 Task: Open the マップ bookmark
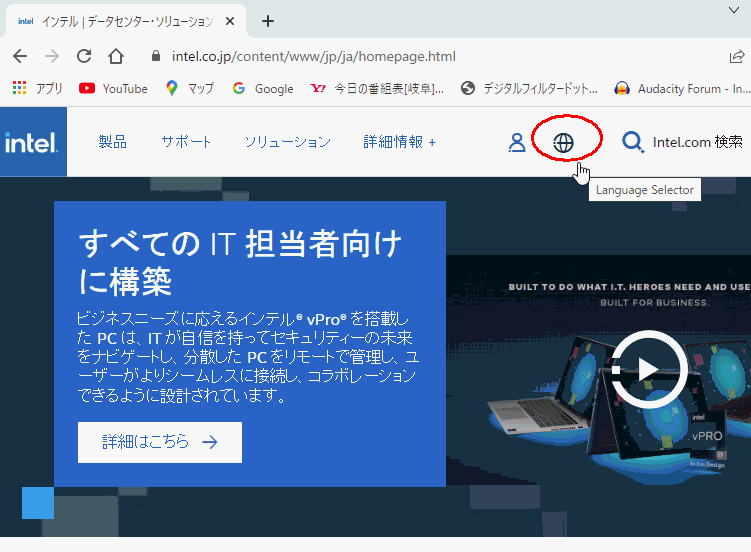tap(190, 88)
